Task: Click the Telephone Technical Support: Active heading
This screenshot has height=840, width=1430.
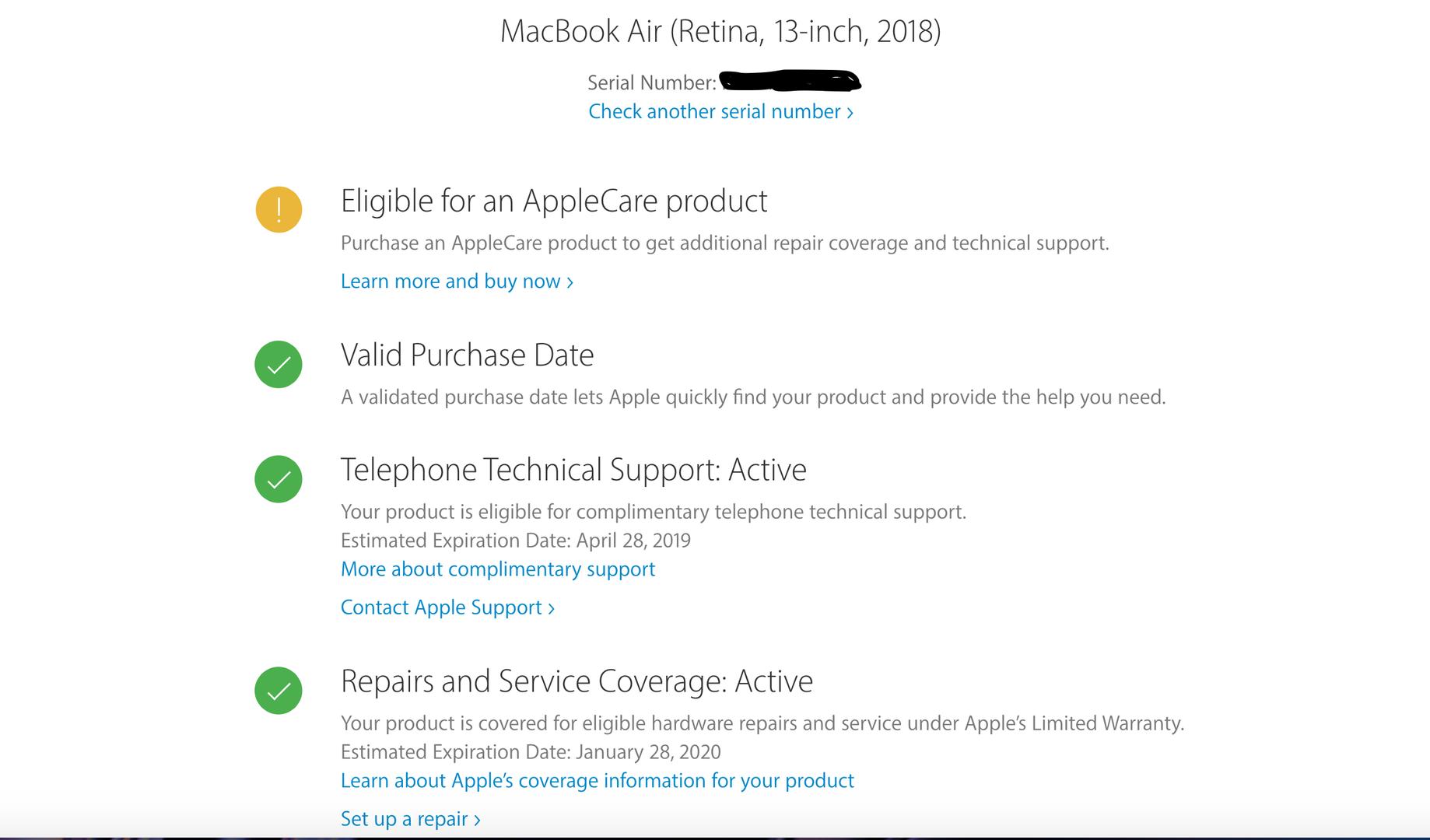Action: tap(573, 470)
